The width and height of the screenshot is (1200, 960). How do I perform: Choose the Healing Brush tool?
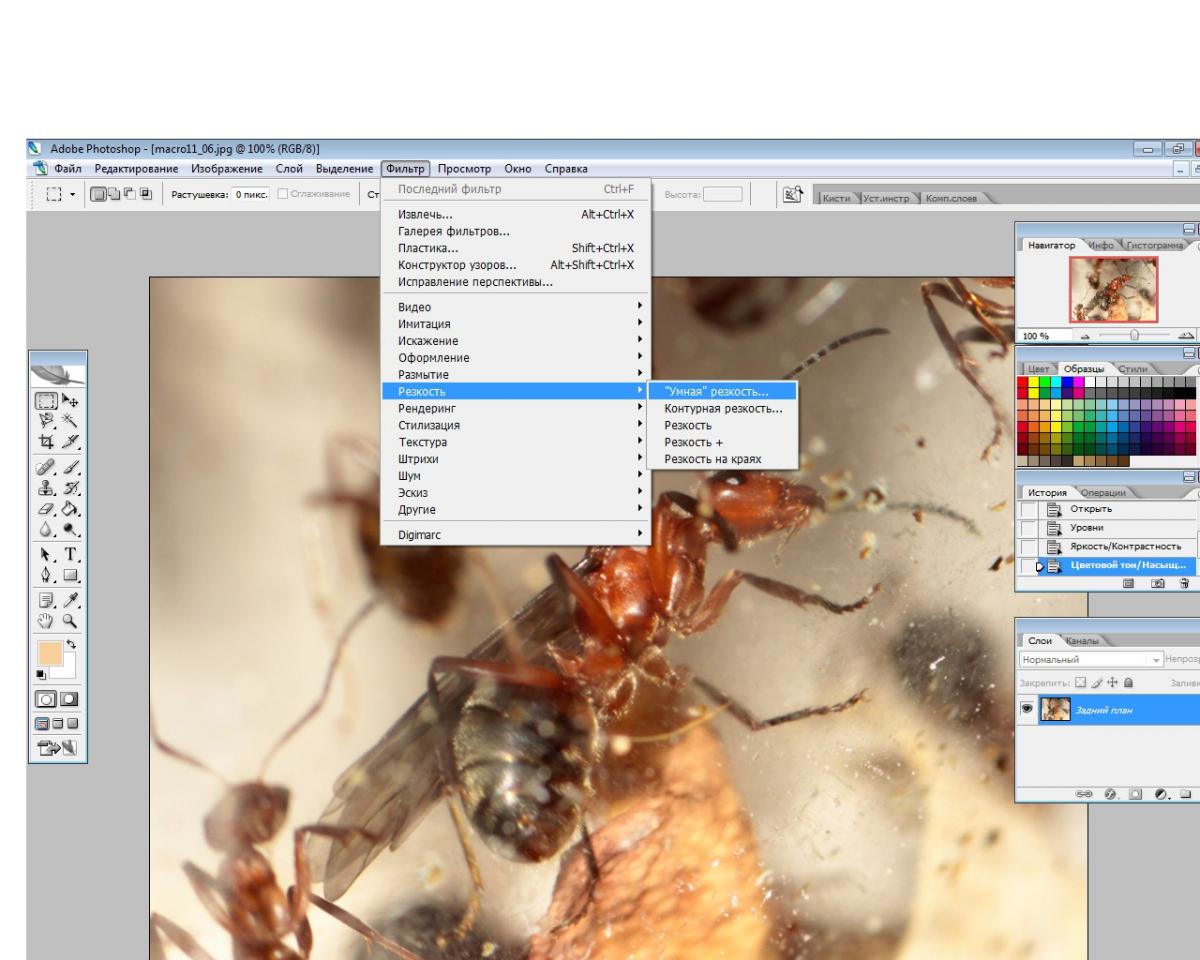coord(46,467)
